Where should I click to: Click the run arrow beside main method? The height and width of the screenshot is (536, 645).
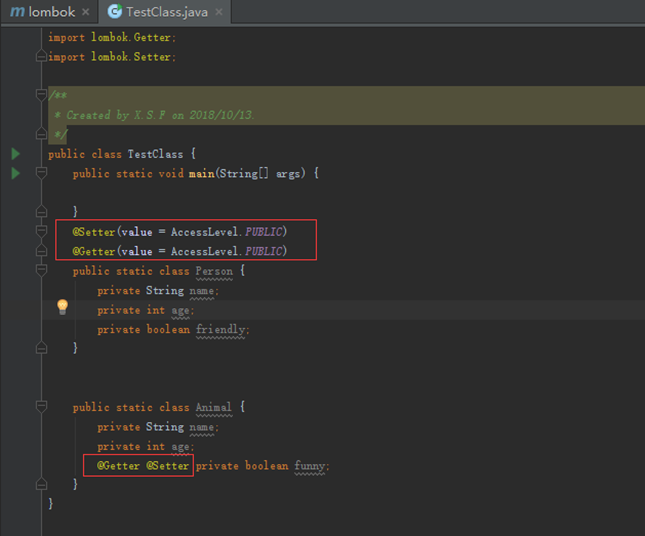pos(15,174)
